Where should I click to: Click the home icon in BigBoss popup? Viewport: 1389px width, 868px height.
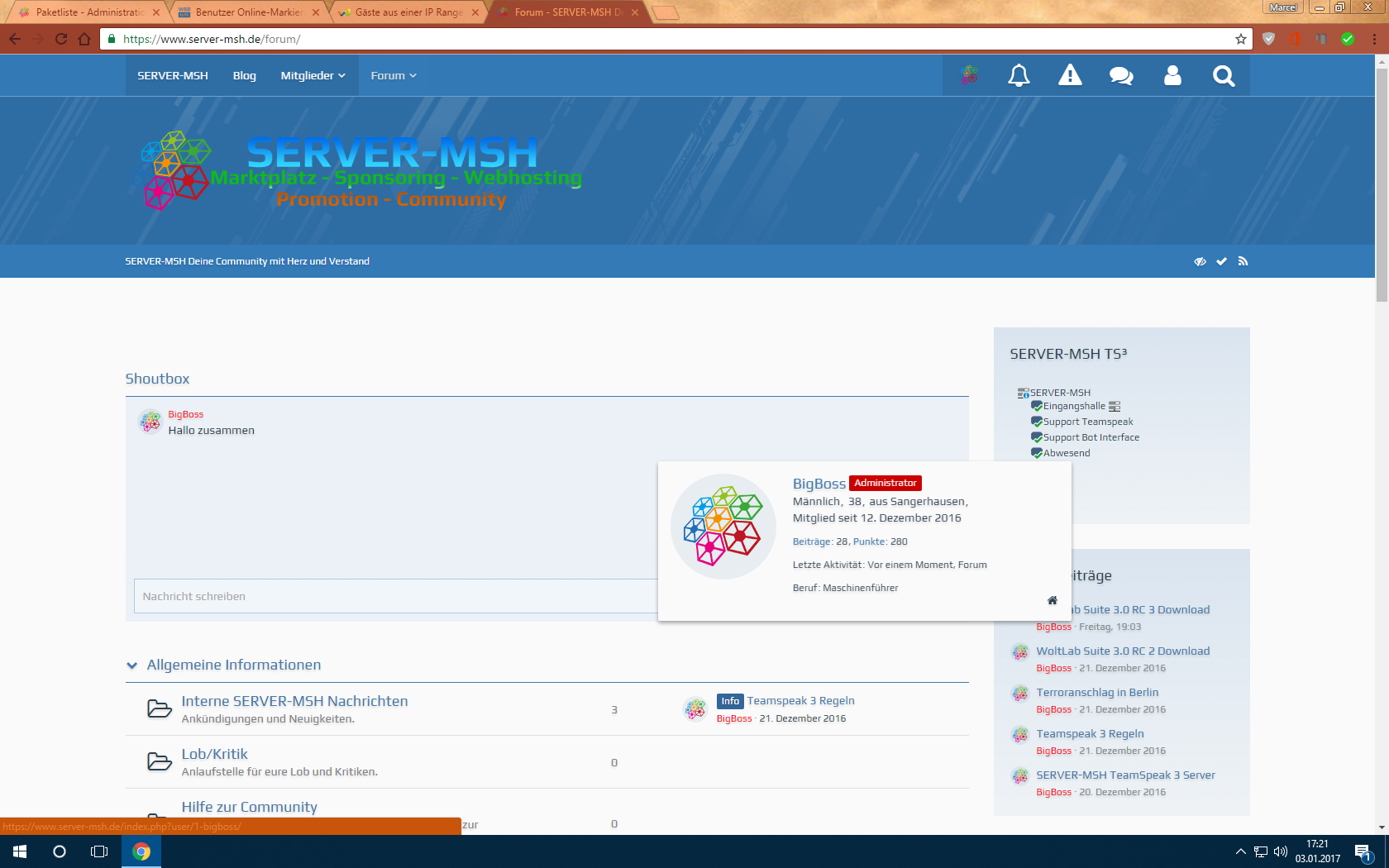tap(1052, 601)
